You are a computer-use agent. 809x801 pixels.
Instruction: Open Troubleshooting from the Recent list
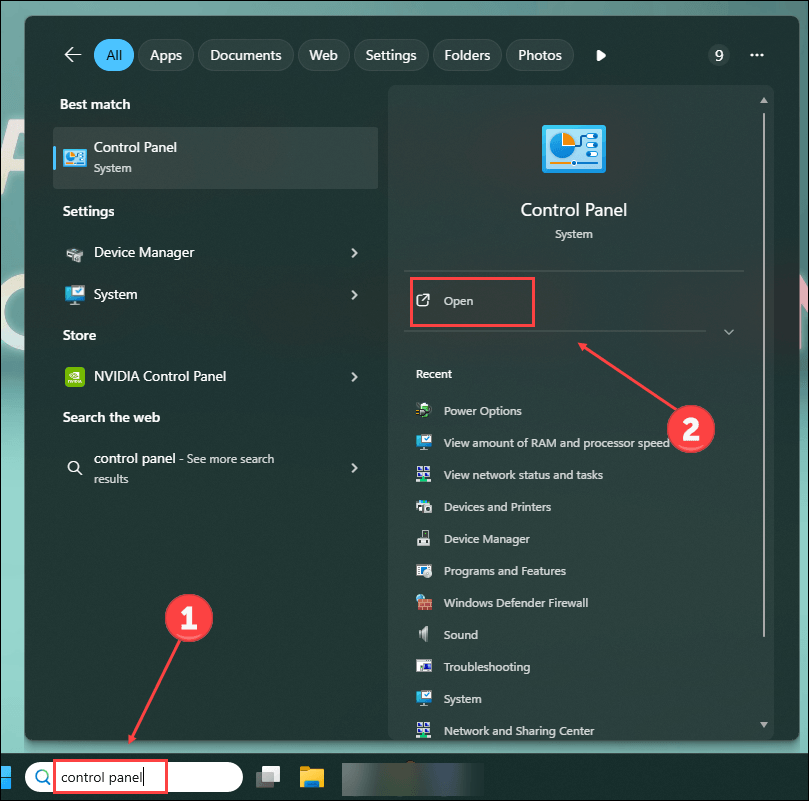486,667
